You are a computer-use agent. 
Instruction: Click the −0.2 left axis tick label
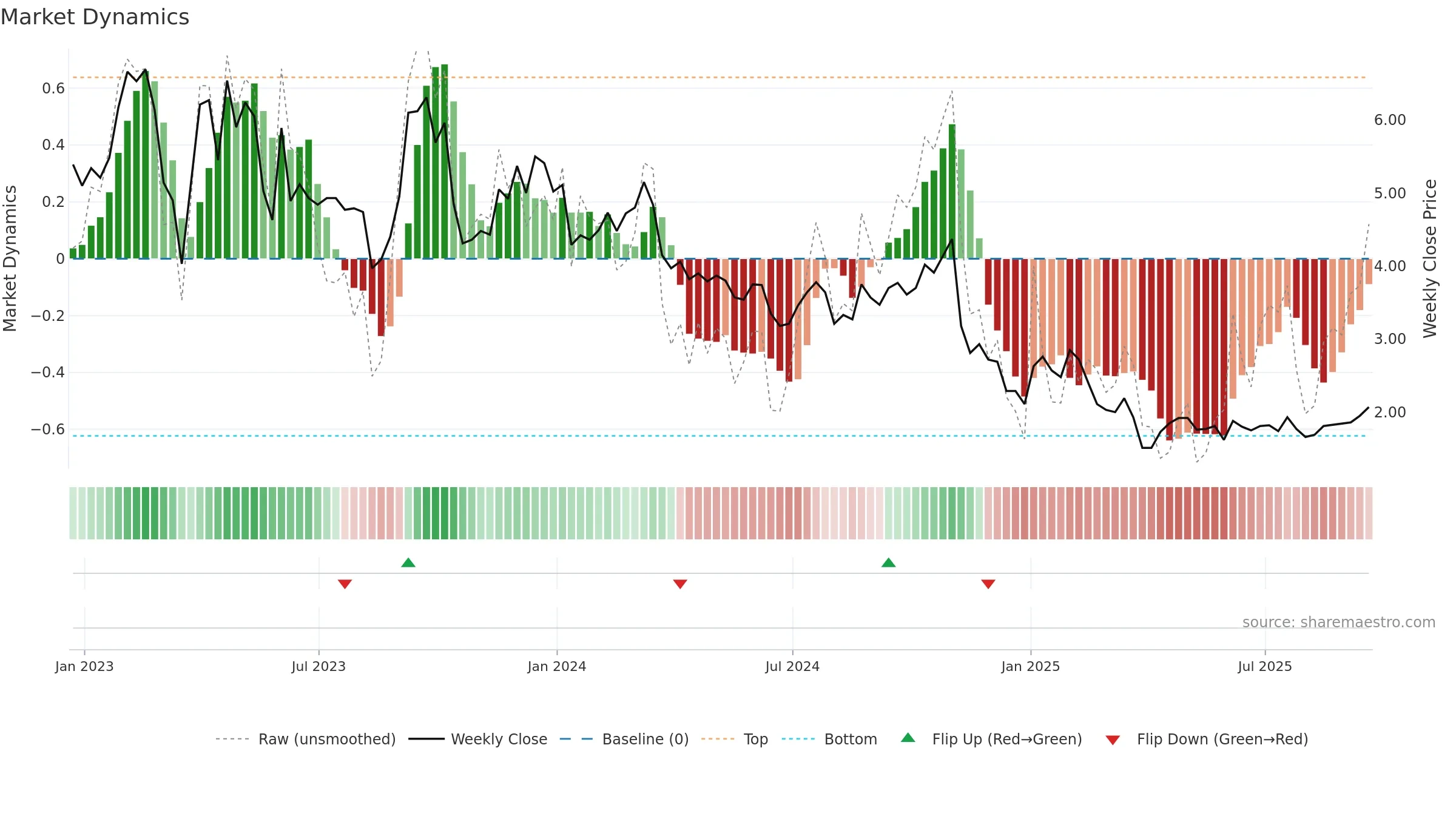[48, 315]
